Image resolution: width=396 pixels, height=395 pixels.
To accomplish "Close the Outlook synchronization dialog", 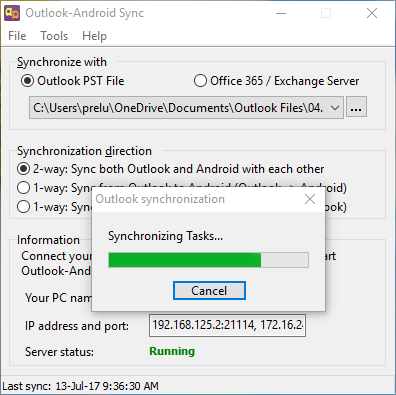I will (310, 199).
